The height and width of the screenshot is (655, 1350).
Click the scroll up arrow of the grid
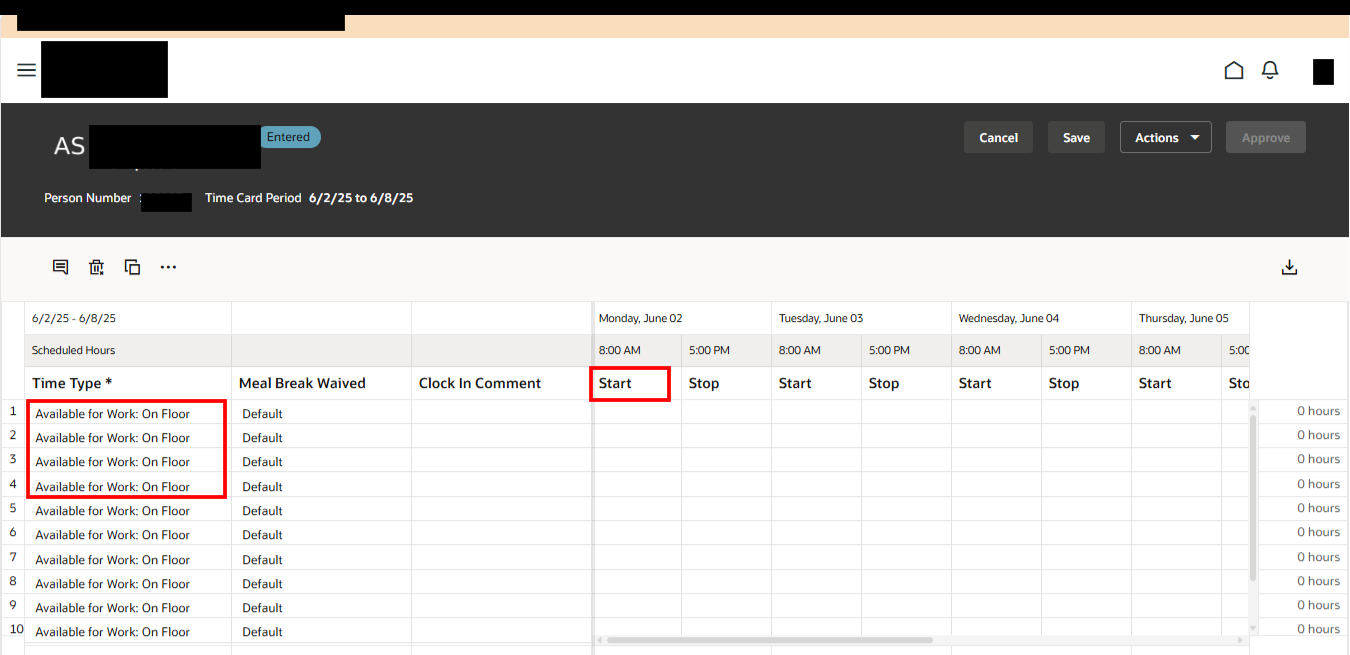1254,407
